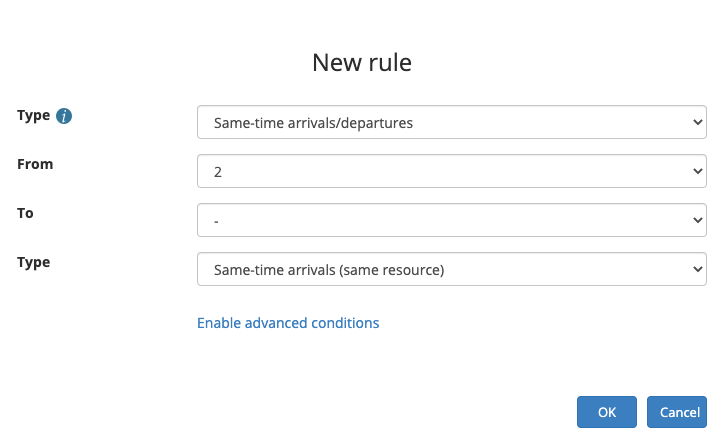Click the Enable advanced conditions link
The width and height of the screenshot is (726, 446).
[x=288, y=323]
